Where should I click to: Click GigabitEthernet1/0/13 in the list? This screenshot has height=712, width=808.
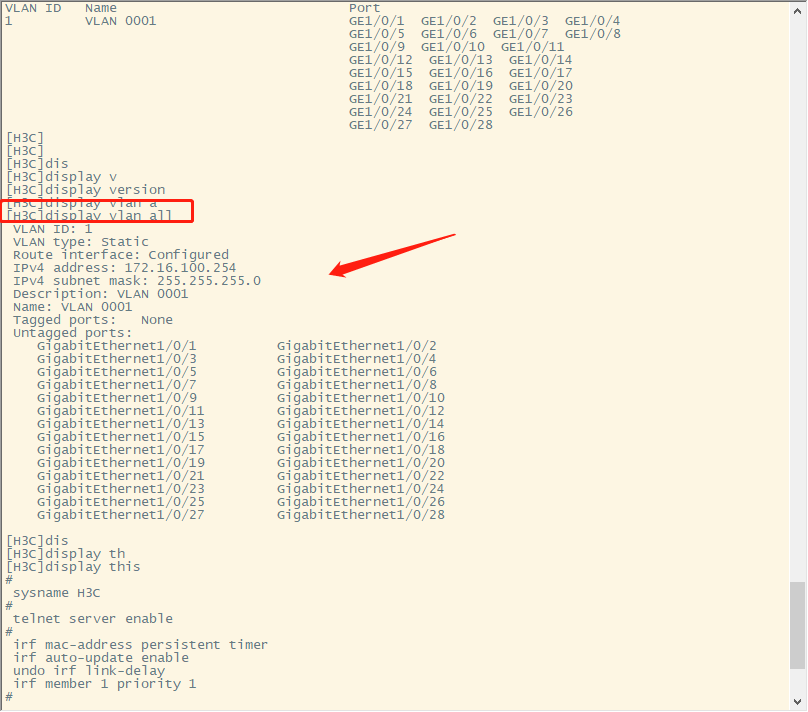(x=121, y=423)
